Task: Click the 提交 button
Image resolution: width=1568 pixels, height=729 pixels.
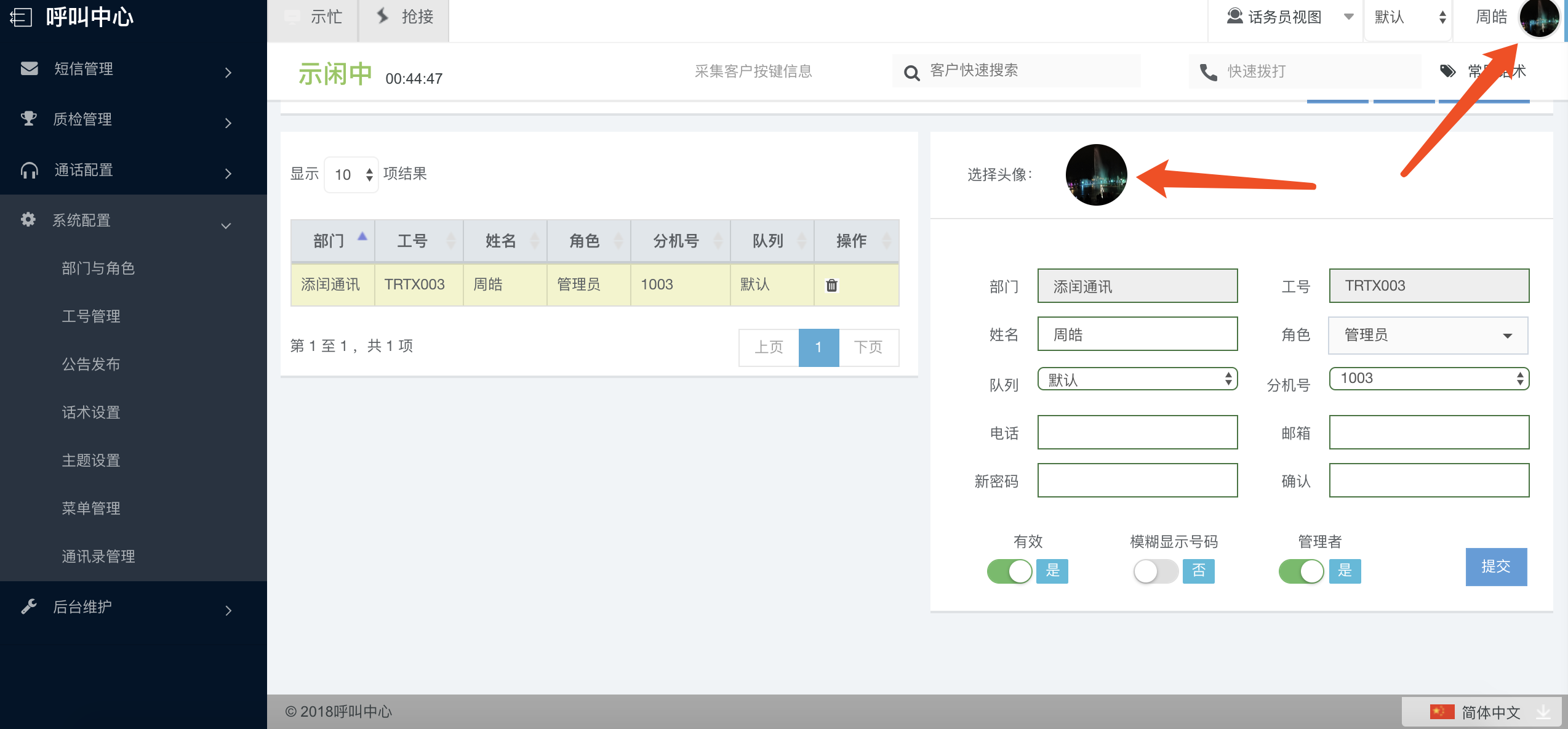Action: pyautogui.click(x=1496, y=566)
